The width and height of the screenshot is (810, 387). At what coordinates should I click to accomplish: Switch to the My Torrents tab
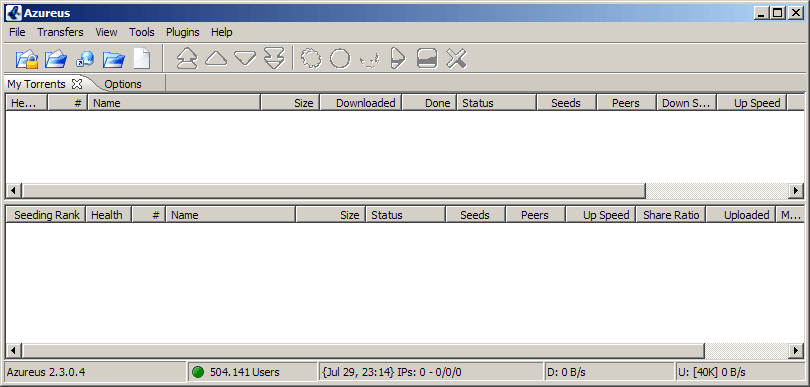(36, 84)
